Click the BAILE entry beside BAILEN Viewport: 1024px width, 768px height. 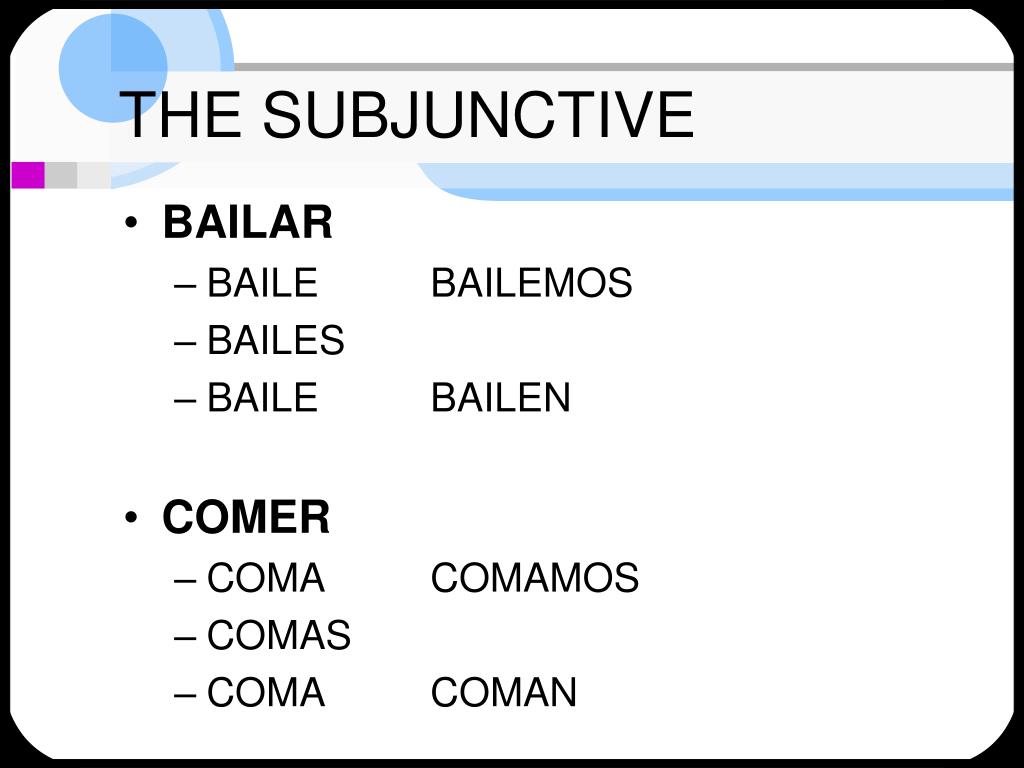(x=263, y=398)
